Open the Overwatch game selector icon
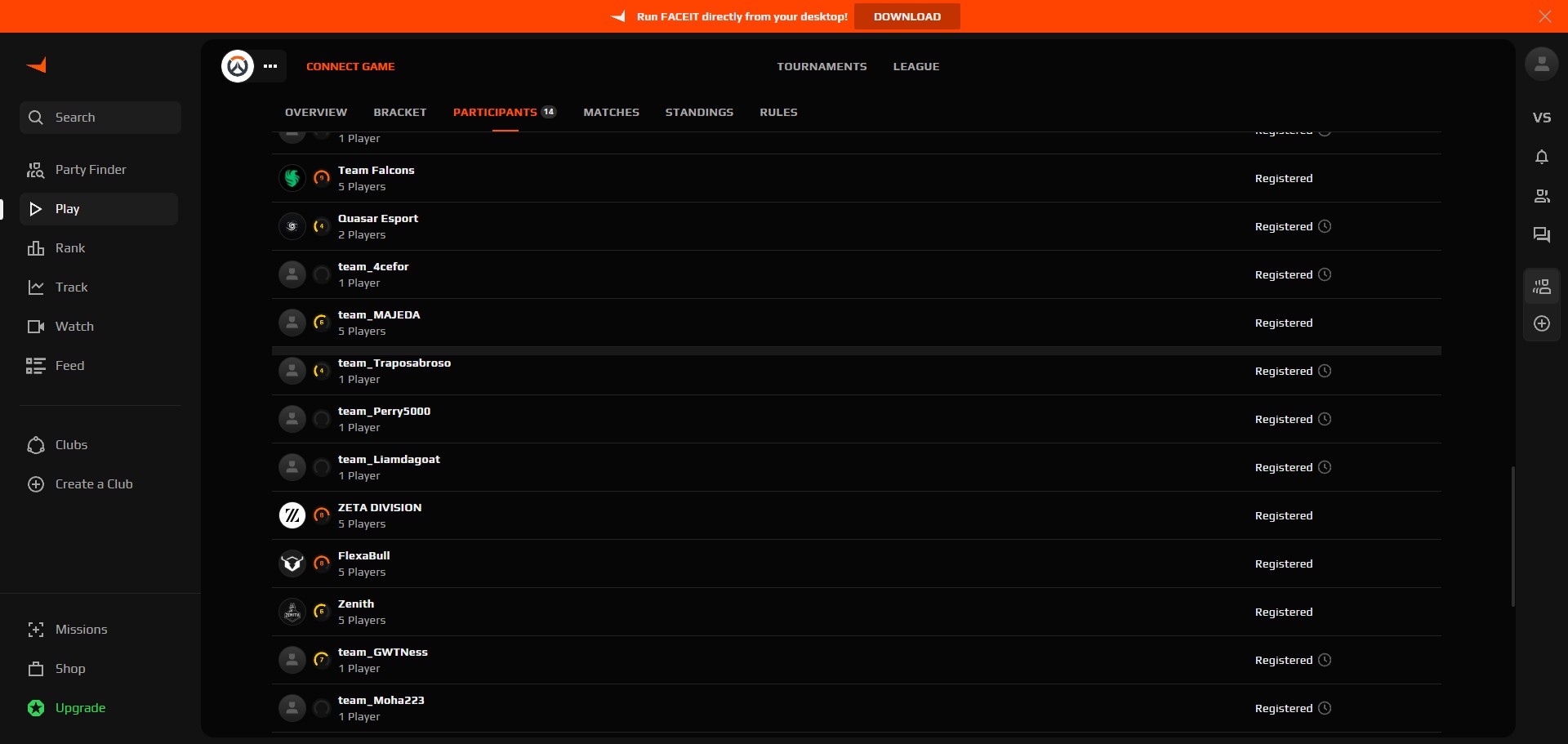Viewport: 1568px width, 744px height. pyautogui.click(x=238, y=66)
